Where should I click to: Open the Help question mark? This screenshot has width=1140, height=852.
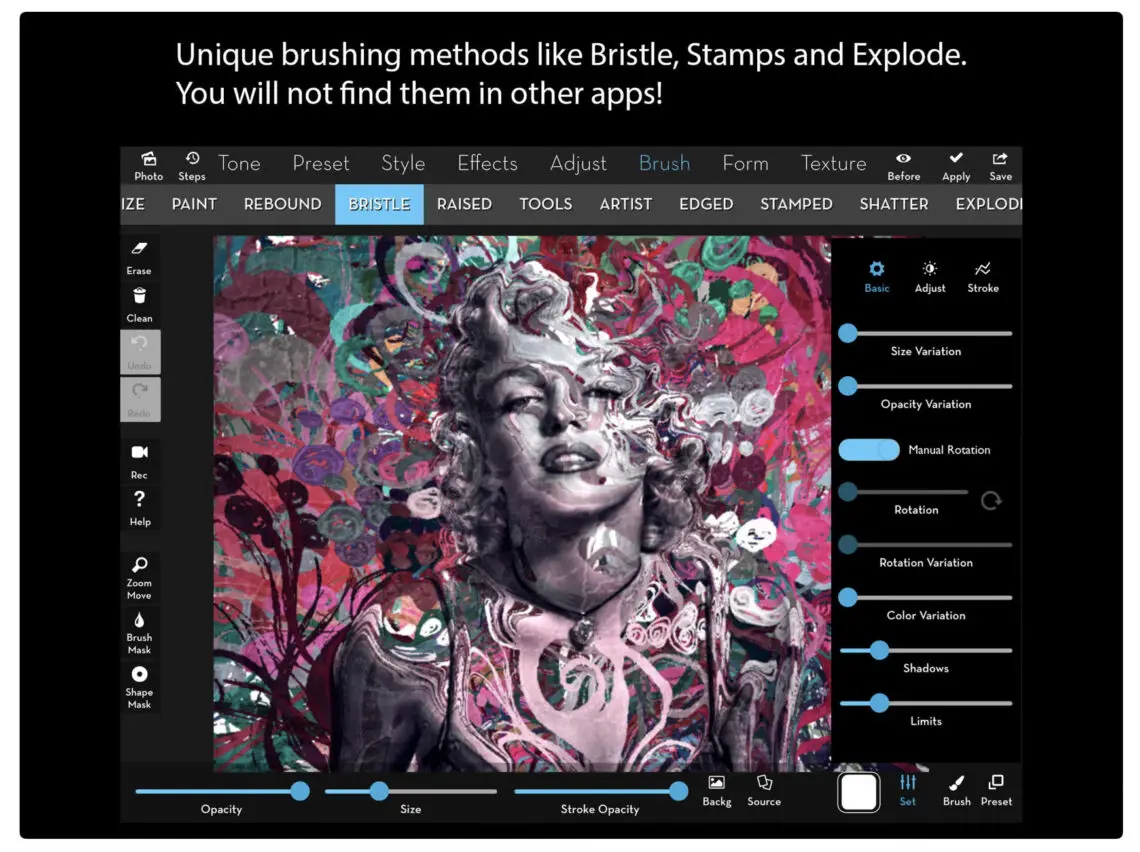click(139, 506)
